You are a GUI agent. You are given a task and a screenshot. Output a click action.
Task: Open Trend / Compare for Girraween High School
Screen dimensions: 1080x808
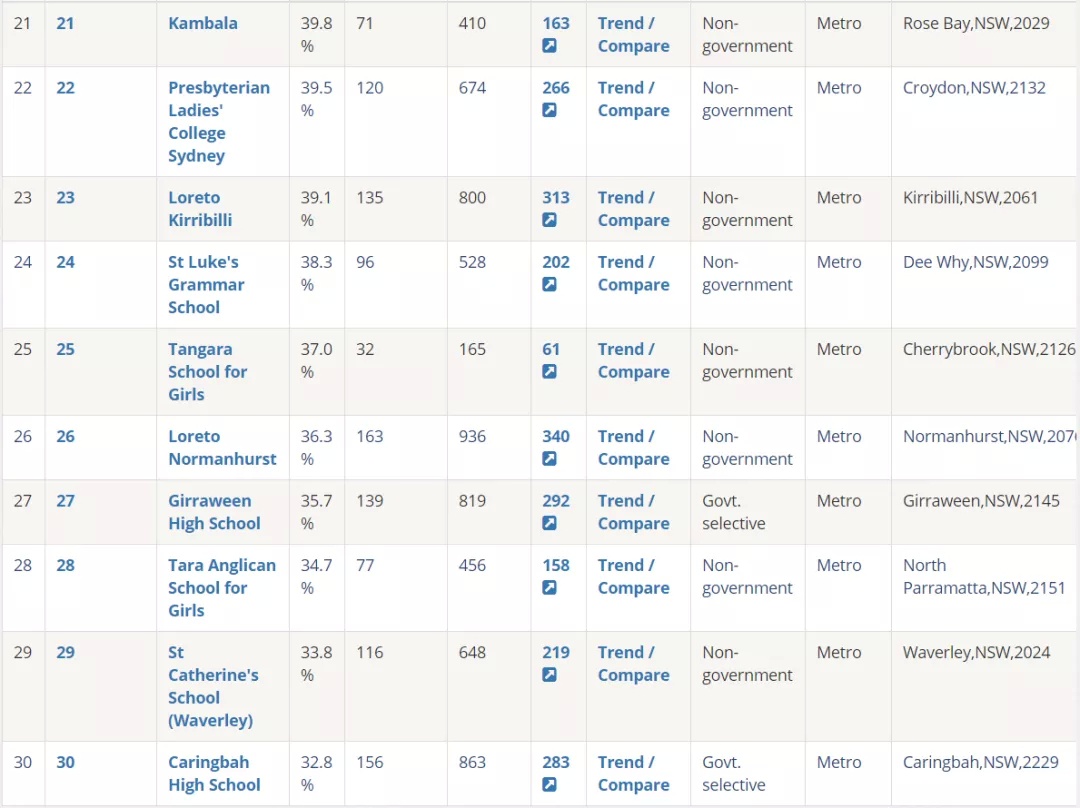click(x=633, y=512)
